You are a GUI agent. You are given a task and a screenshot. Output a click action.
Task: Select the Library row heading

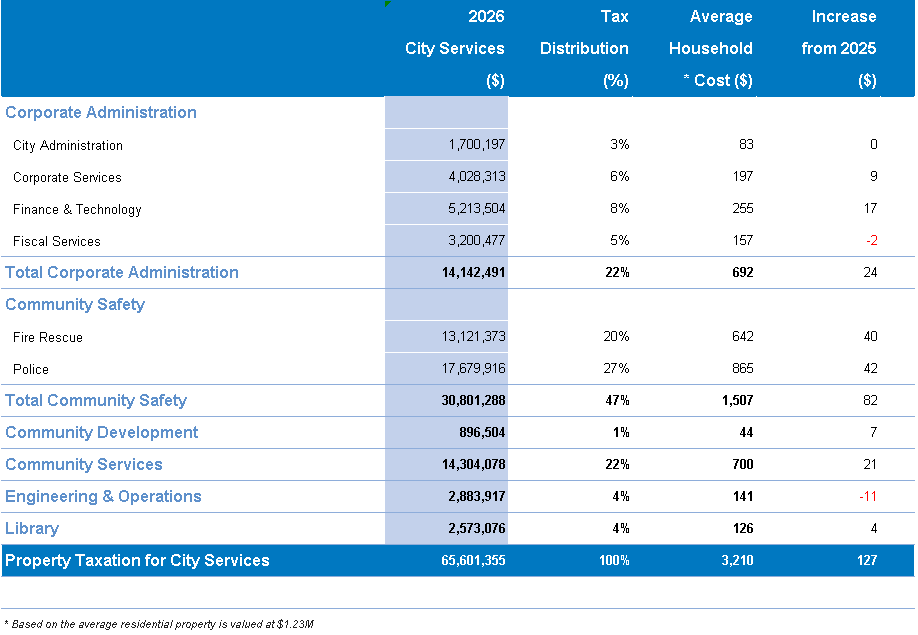32,529
